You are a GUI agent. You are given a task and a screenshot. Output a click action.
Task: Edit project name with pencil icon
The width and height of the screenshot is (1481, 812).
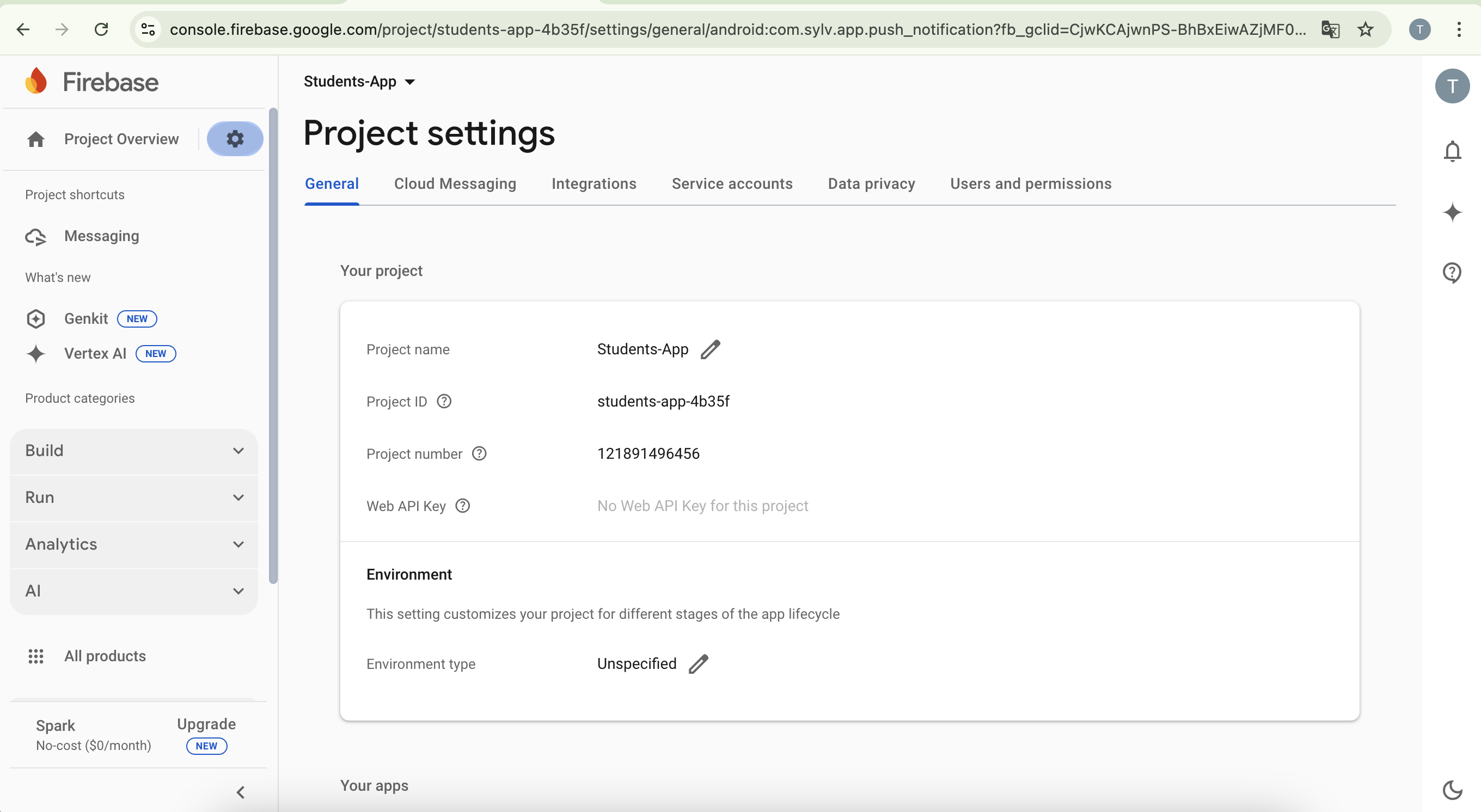click(711, 349)
